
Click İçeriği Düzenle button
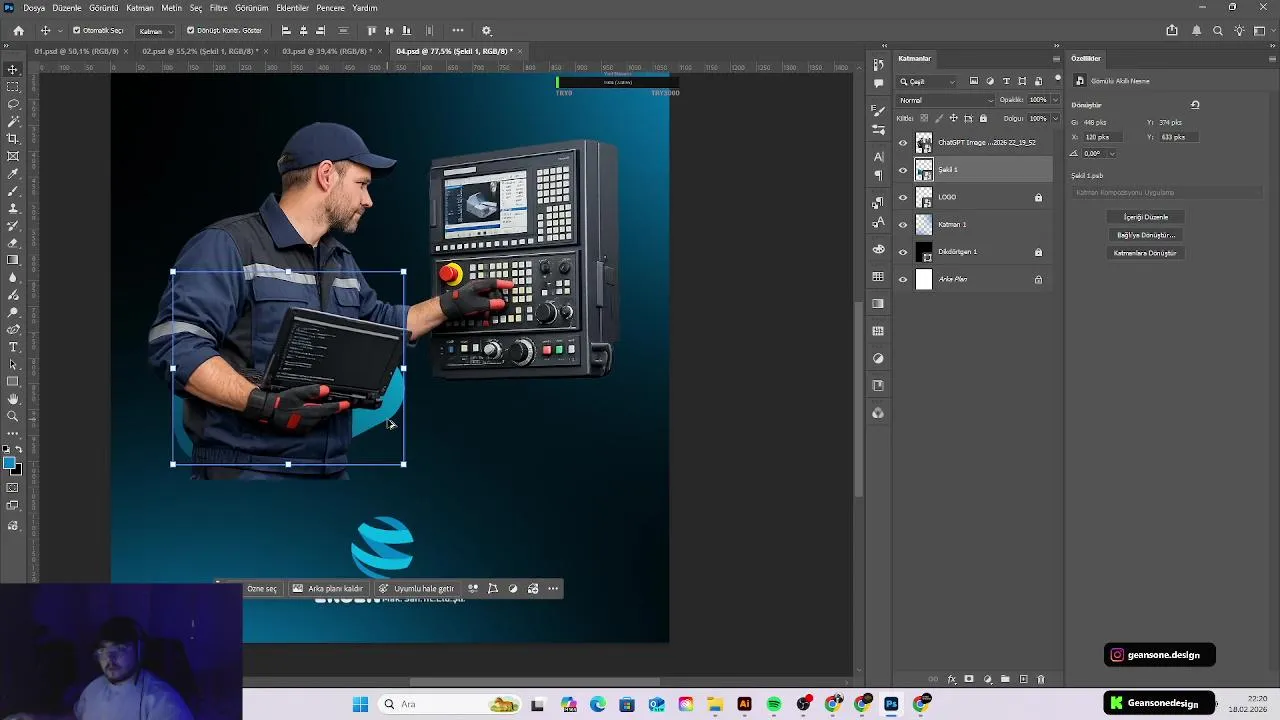click(x=1145, y=217)
